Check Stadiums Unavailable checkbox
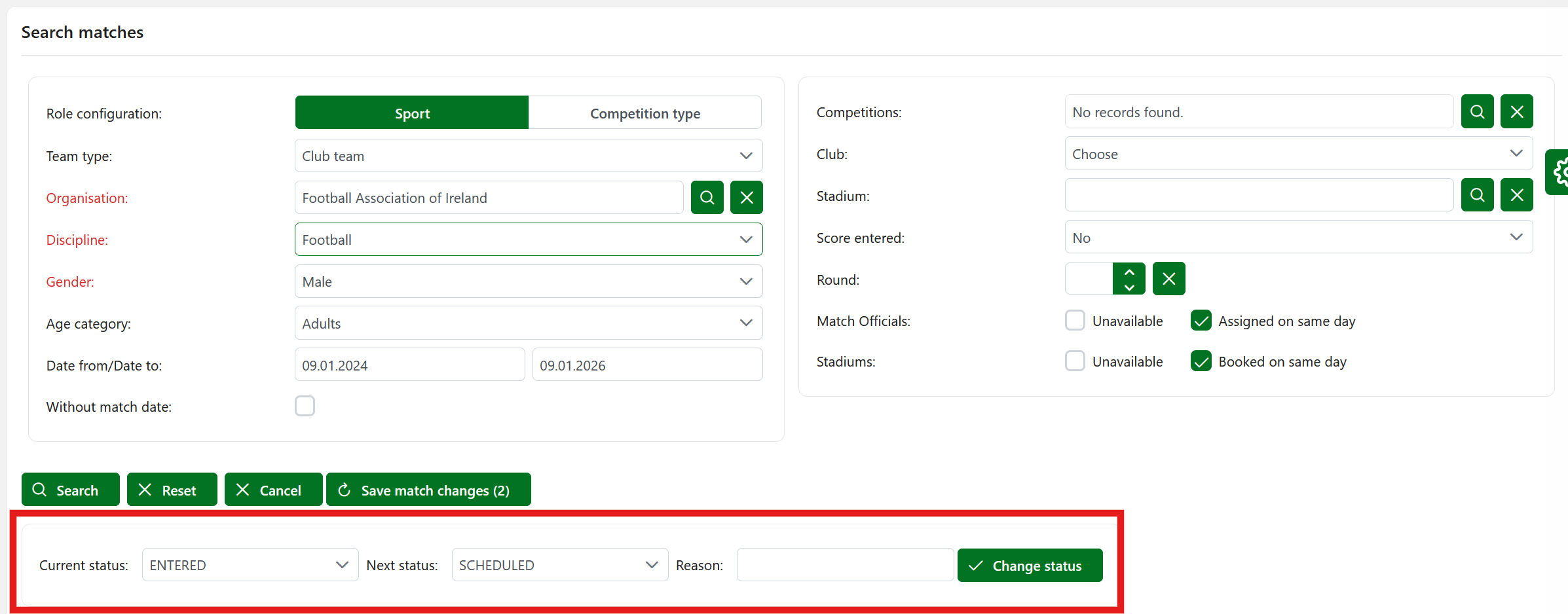This screenshot has height=614, width=1568. [x=1075, y=361]
